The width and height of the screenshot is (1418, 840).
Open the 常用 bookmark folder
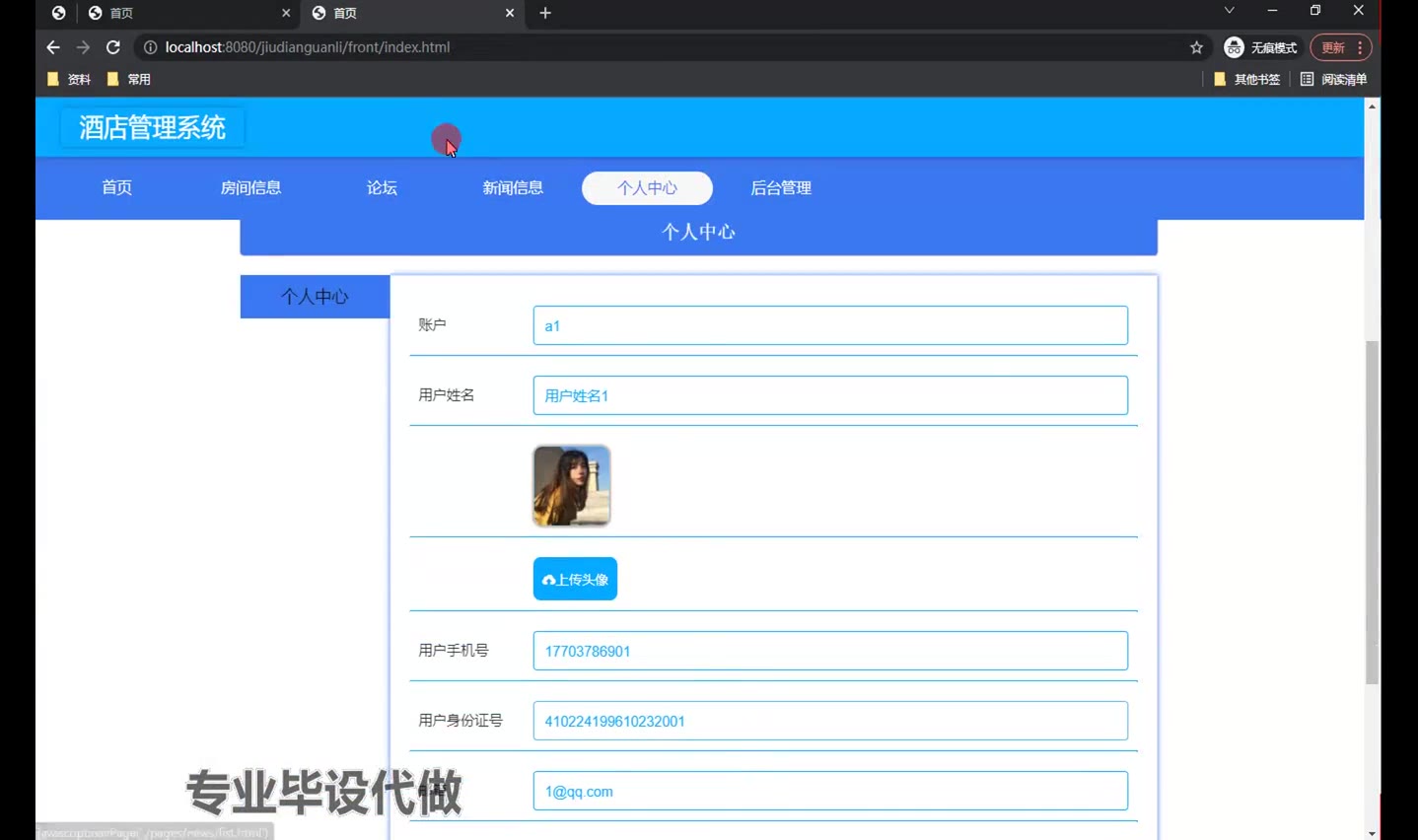(129, 79)
